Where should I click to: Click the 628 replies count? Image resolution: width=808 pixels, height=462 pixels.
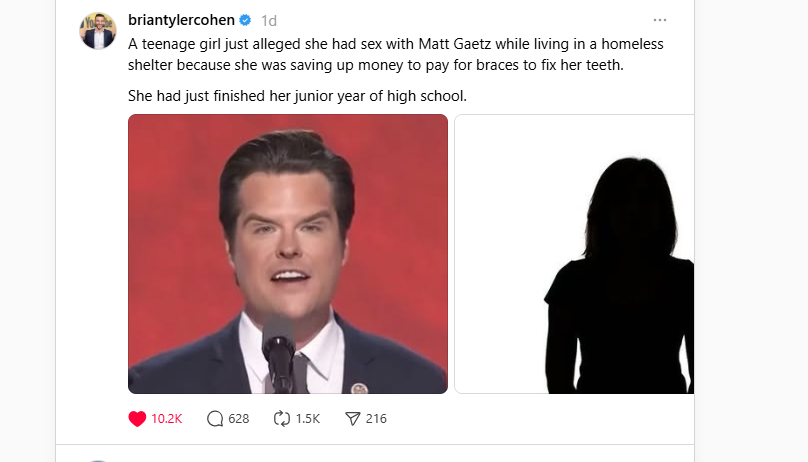[x=238, y=419]
